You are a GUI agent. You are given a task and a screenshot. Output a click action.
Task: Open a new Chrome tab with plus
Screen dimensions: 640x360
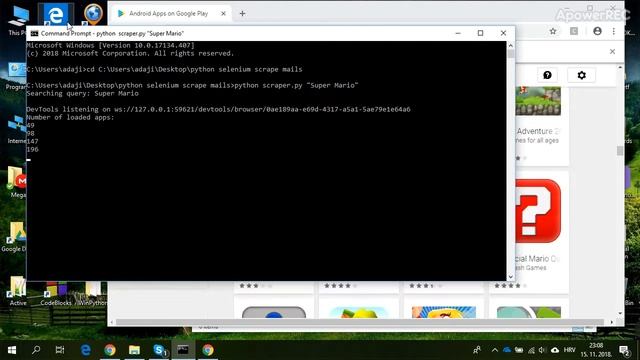pyautogui.click(x=242, y=13)
